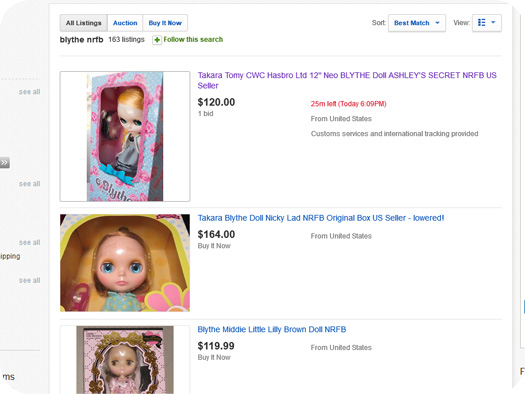Click the green plus follow search icon
525x394 pixels.
(x=157, y=40)
